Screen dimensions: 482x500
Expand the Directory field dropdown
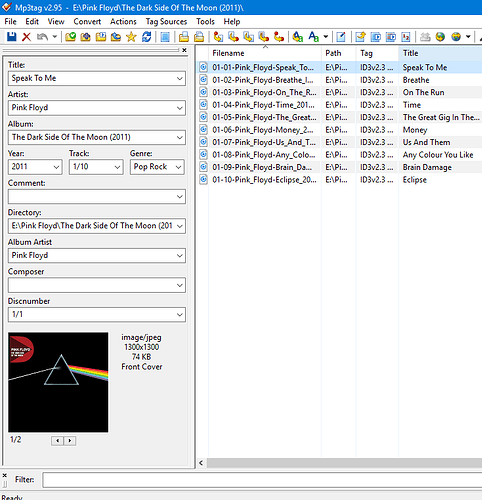[x=180, y=226]
